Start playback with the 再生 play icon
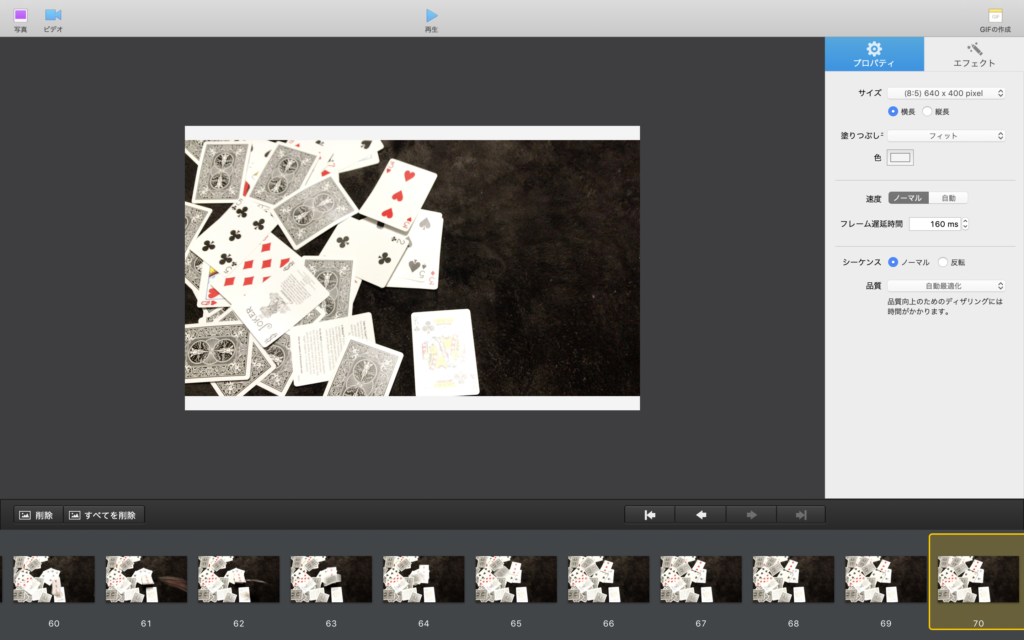This screenshot has height=640, width=1024. tap(431, 15)
